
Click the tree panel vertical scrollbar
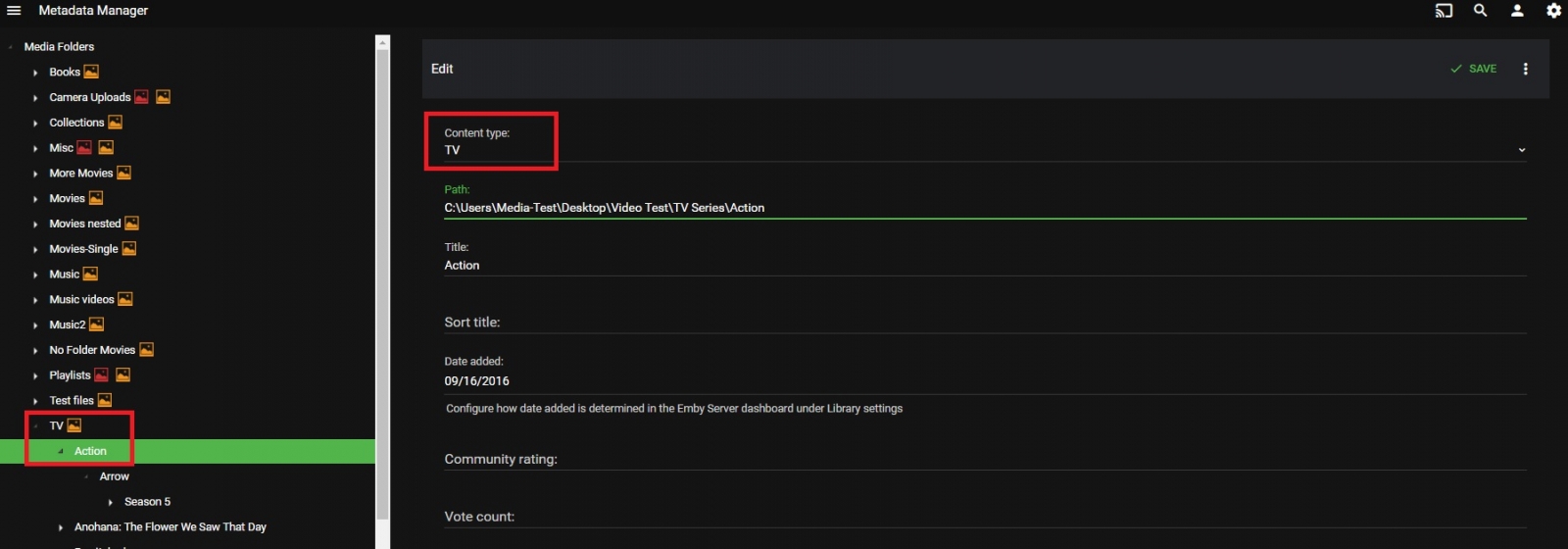383,285
